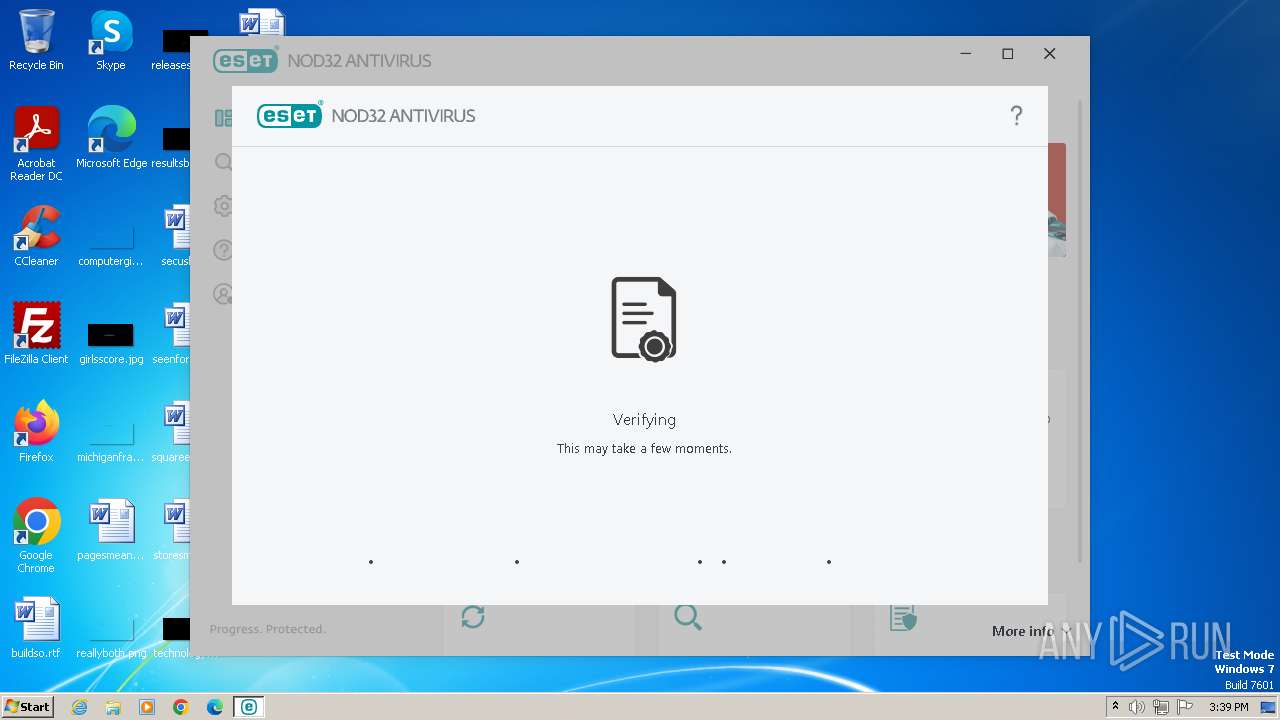Open Edge from the taskbar
This screenshot has width=1280, height=720.
pyautogui.click(x=215, y=707)
